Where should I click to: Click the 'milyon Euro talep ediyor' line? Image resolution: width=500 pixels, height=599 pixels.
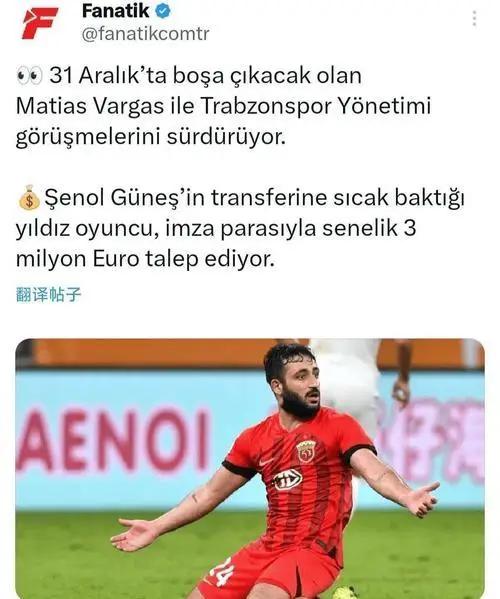click(145, 259)
